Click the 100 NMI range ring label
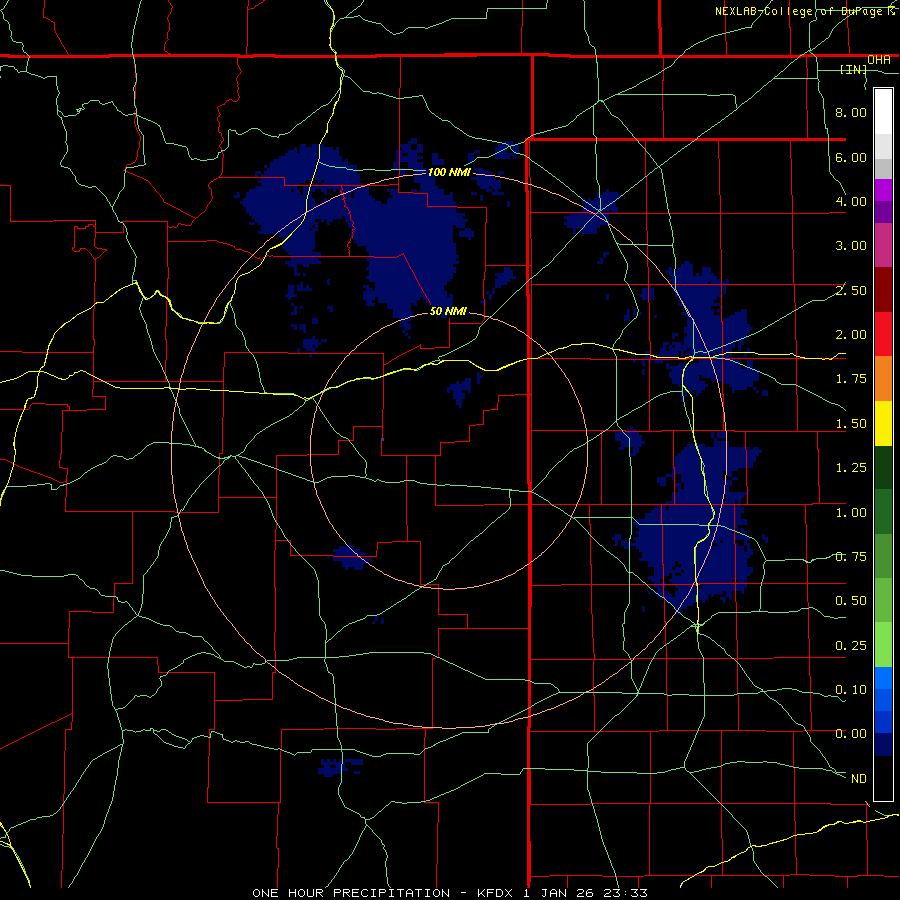This screenshot has height=900, width=900. point(449,172)
